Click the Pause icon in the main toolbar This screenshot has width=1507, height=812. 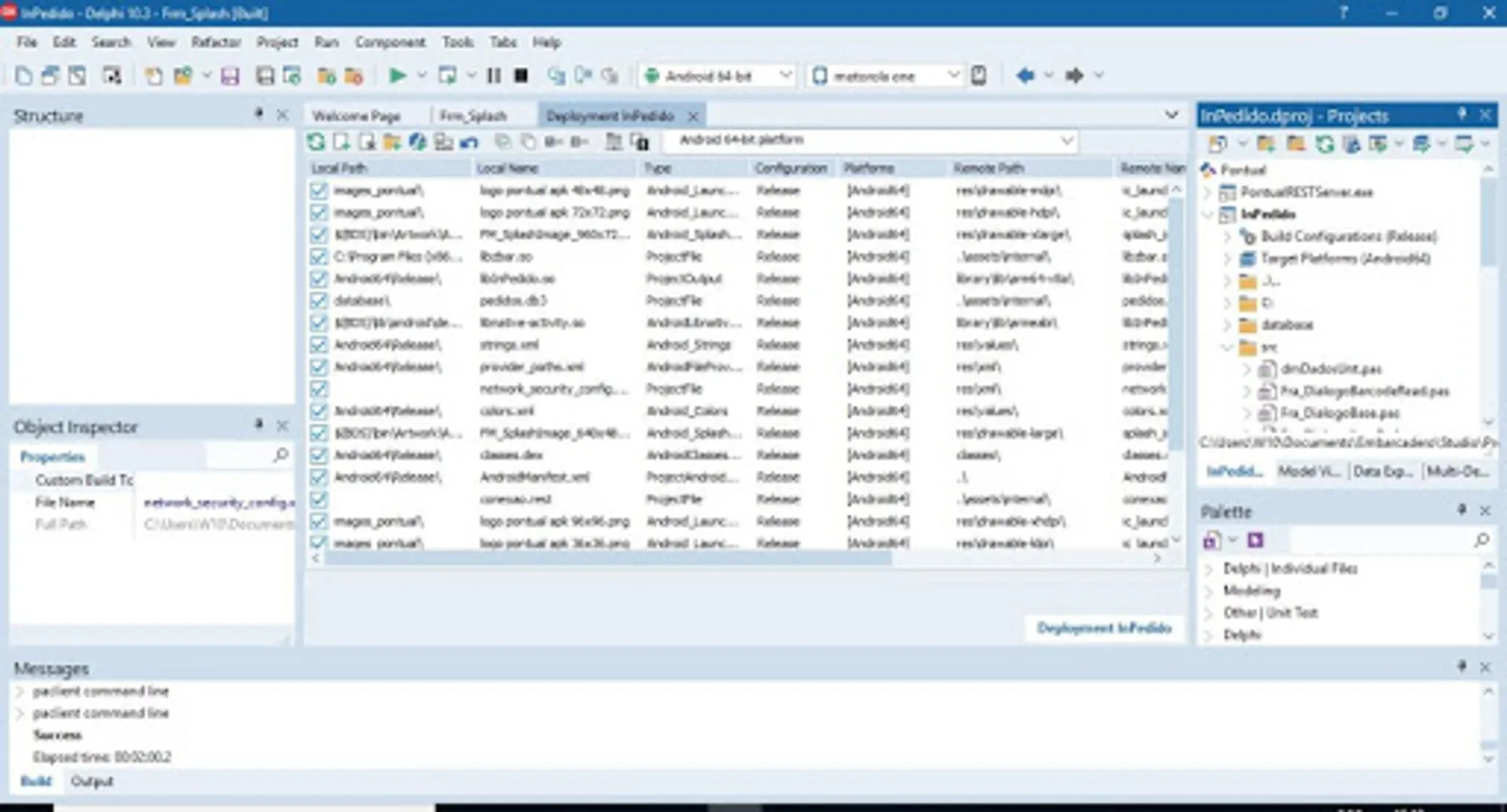point(494,76)
